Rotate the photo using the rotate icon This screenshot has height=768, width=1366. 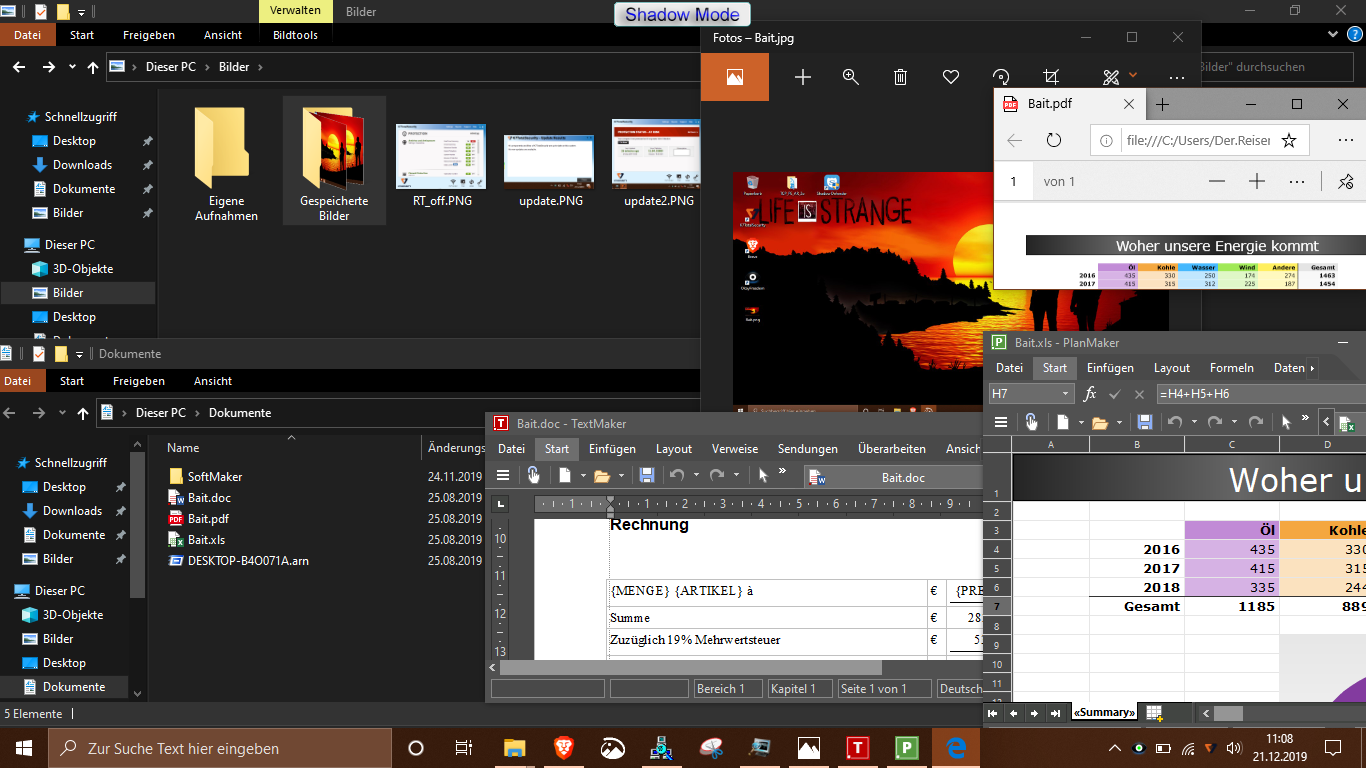click(1001, 77)
